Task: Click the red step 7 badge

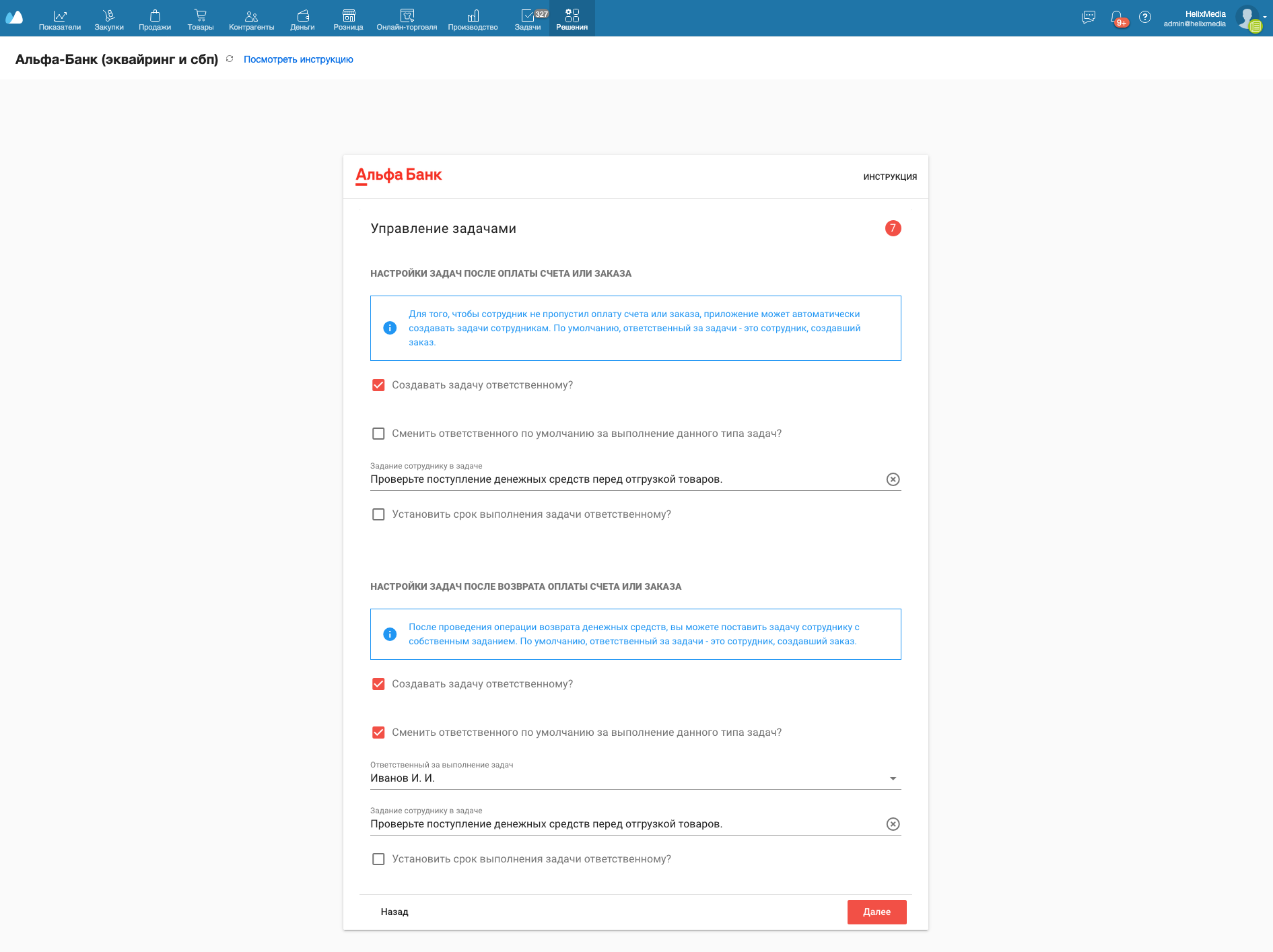Action: [x=893, y=228]
